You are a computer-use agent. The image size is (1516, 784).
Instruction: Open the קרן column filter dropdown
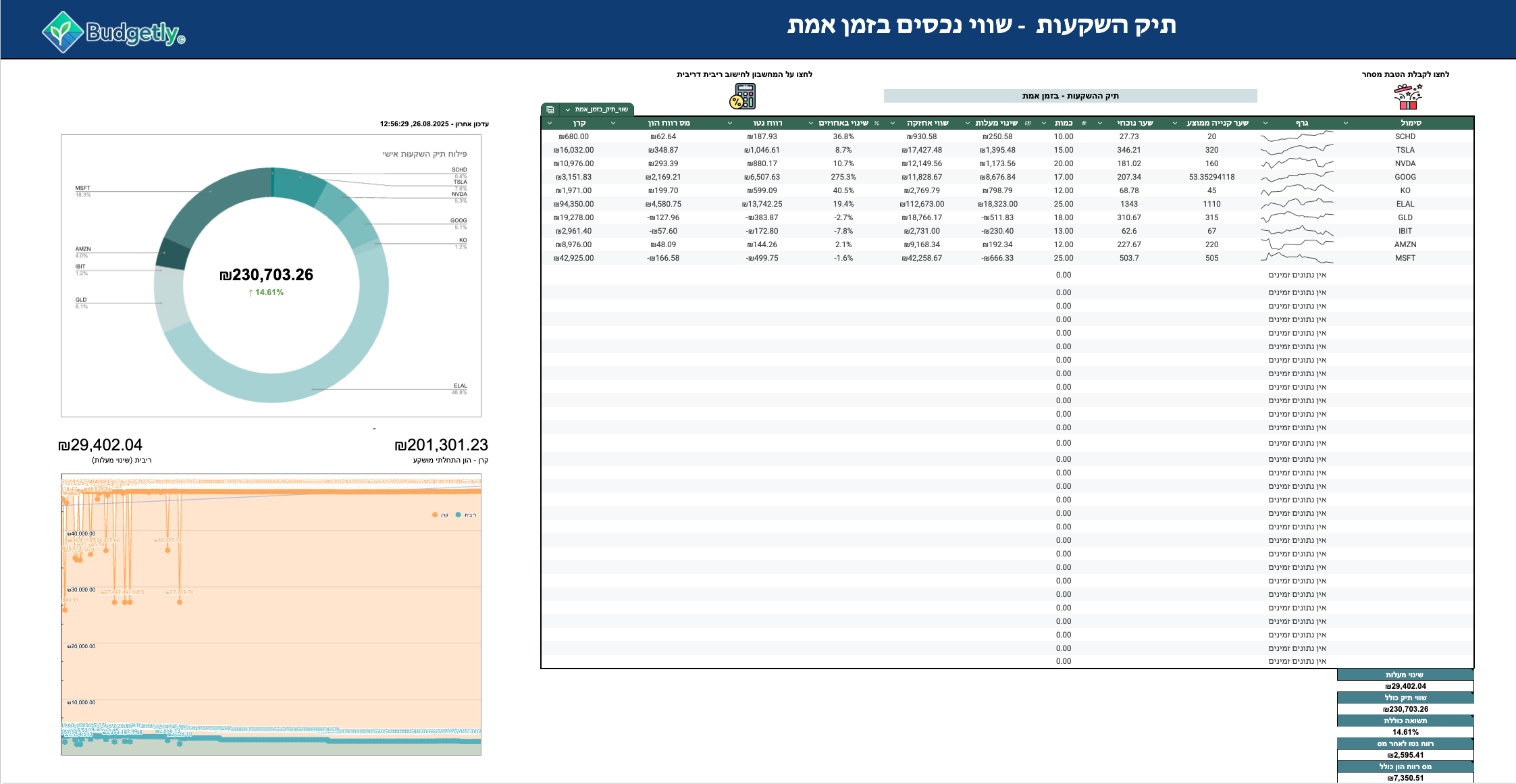550,123
